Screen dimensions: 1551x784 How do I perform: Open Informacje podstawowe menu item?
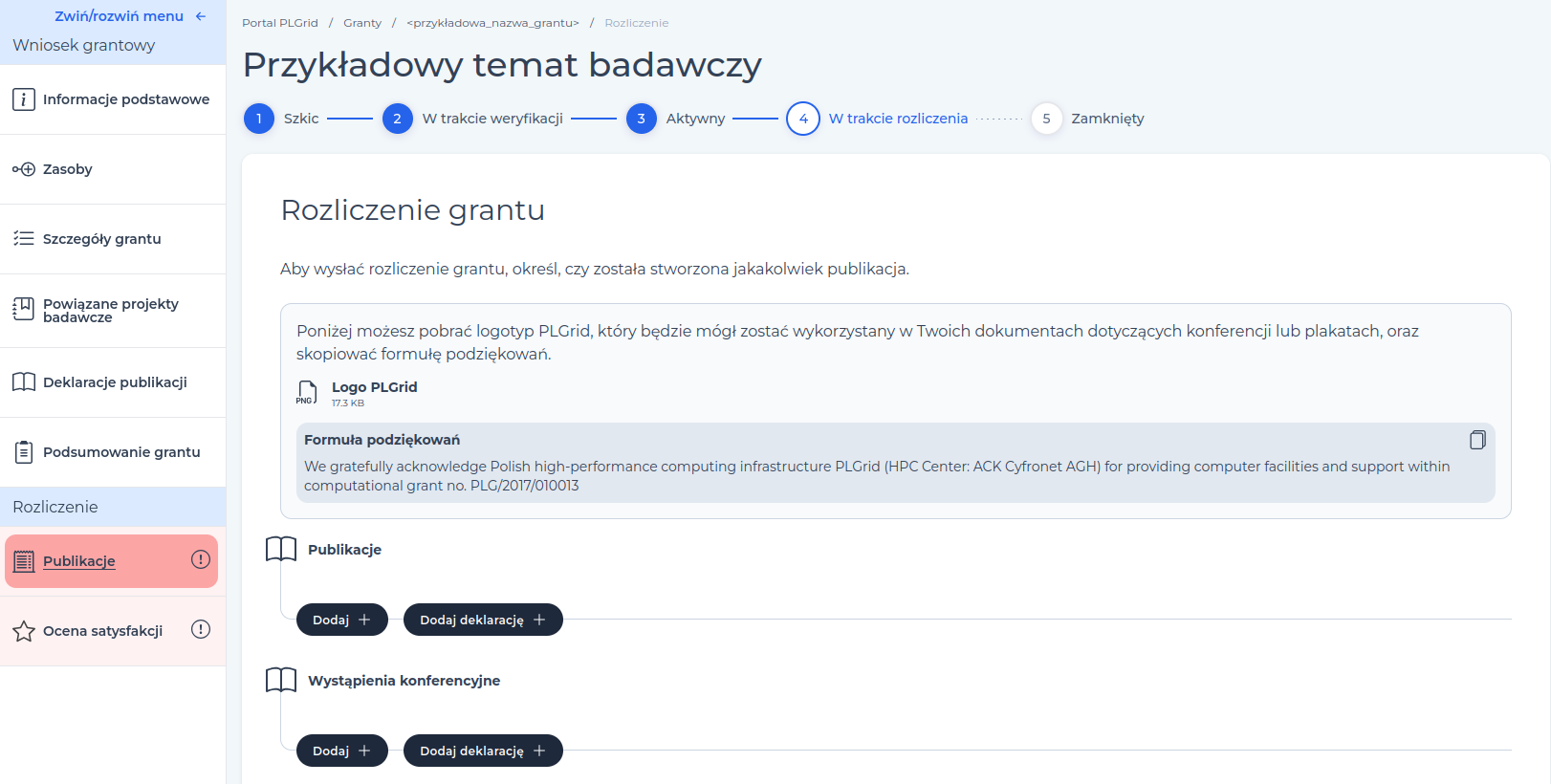pyautogui.click(x=113, y=99)
